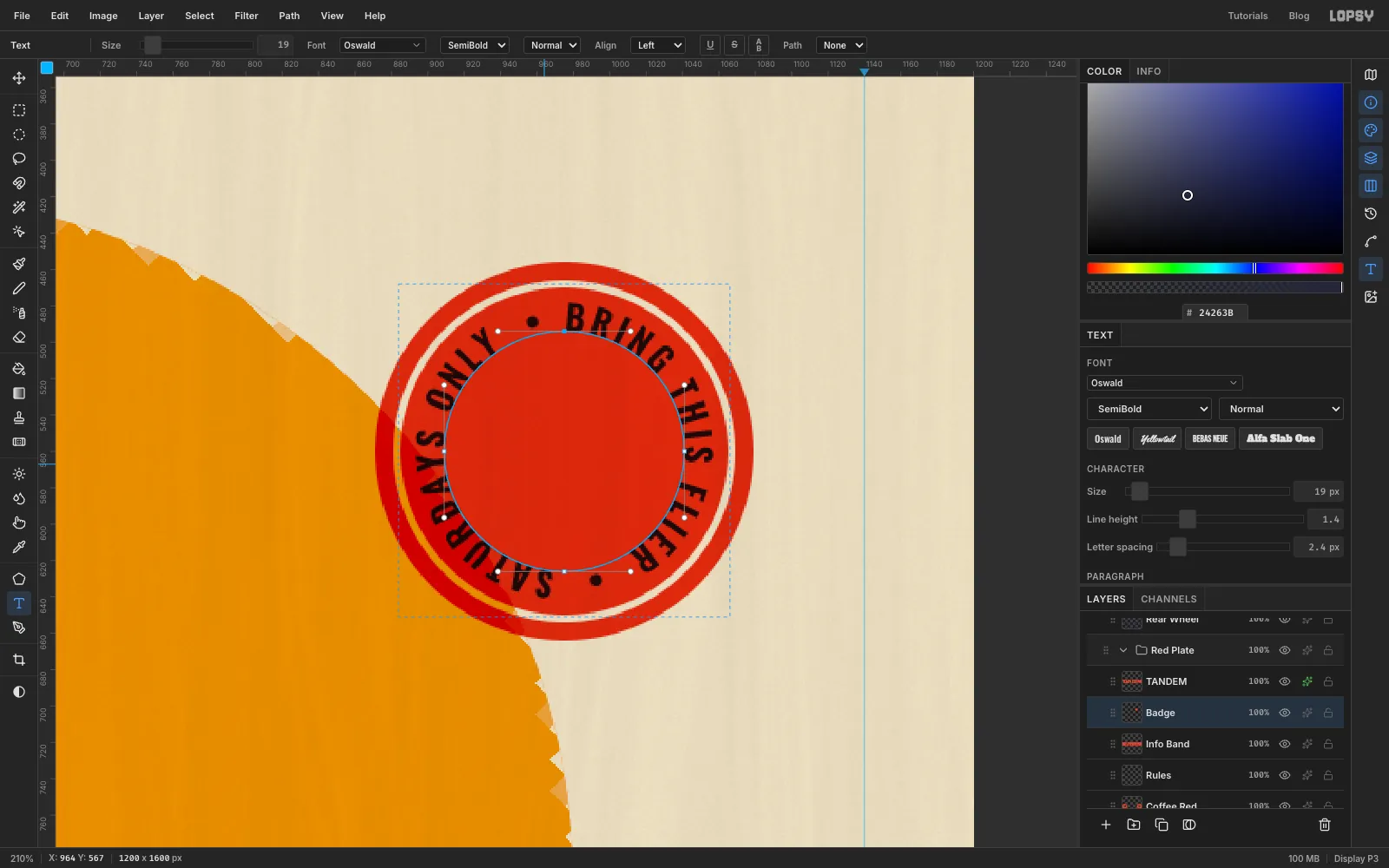Image resolution: width=1389 pixels, height=868 pixels.
Task: Apply the Alfa Slab One font preset
Action: click(x=1280, y=438)
